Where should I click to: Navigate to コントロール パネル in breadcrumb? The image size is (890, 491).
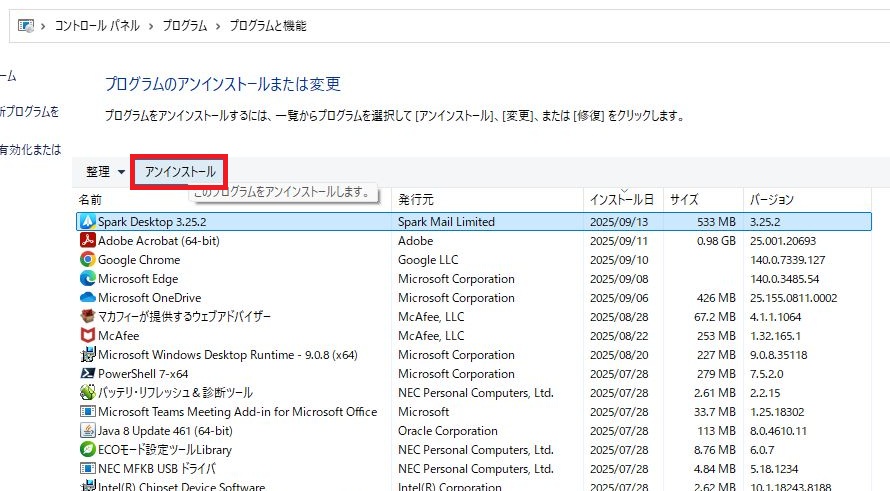click(x=102, y=26)
